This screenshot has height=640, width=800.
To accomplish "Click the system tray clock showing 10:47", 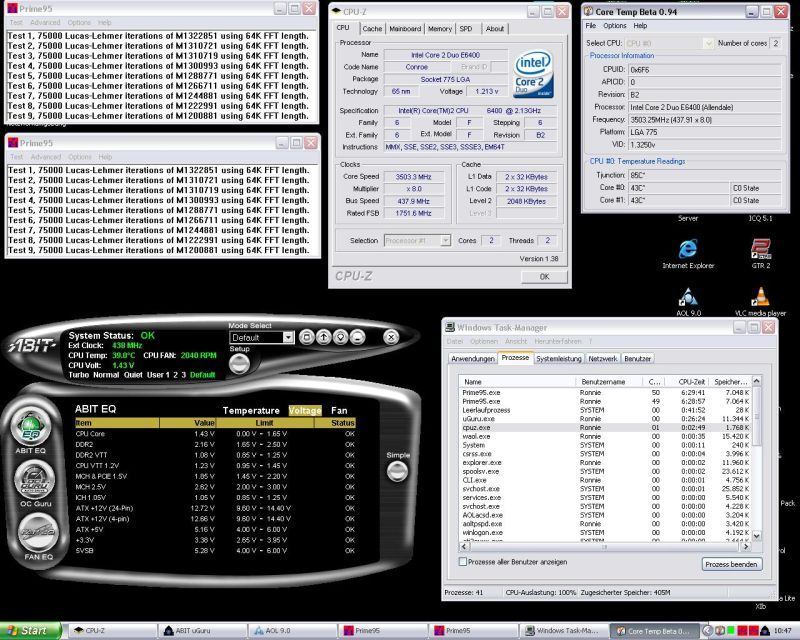I will [x=783, y=631].
